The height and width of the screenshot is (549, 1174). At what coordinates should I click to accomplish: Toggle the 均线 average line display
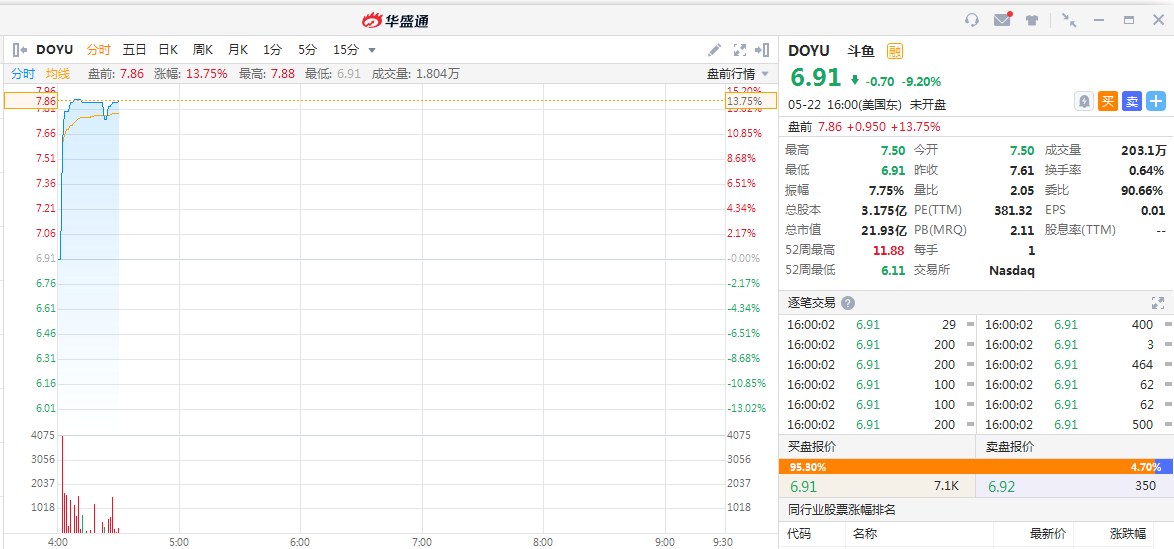pos(58,74)
